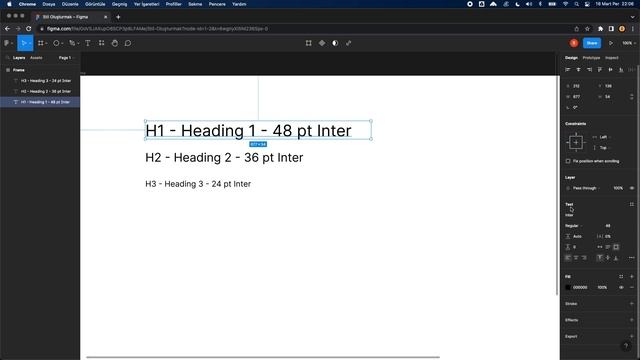This screenshot has width=640, height=360.
Task: Click the Align bottom icon
Action: point(621,70)
